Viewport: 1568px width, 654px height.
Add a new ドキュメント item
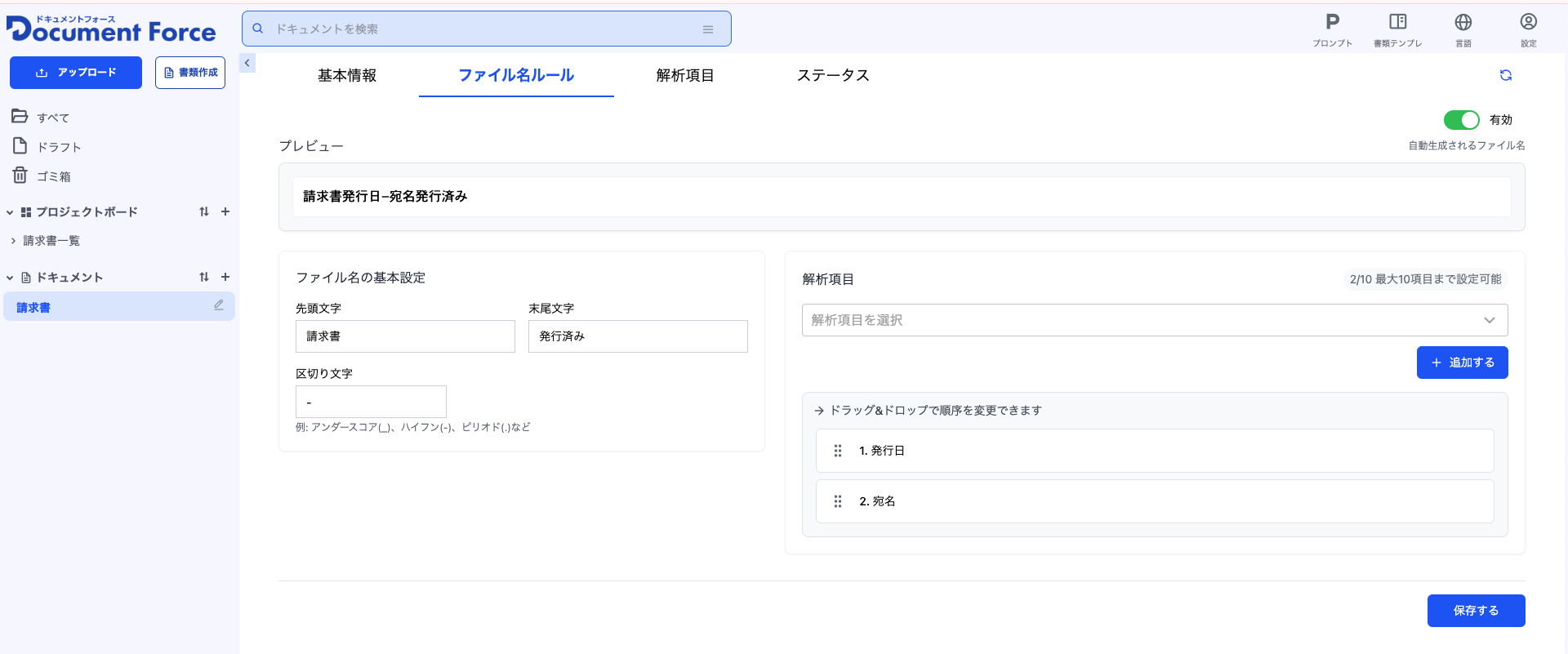[225, 277]
